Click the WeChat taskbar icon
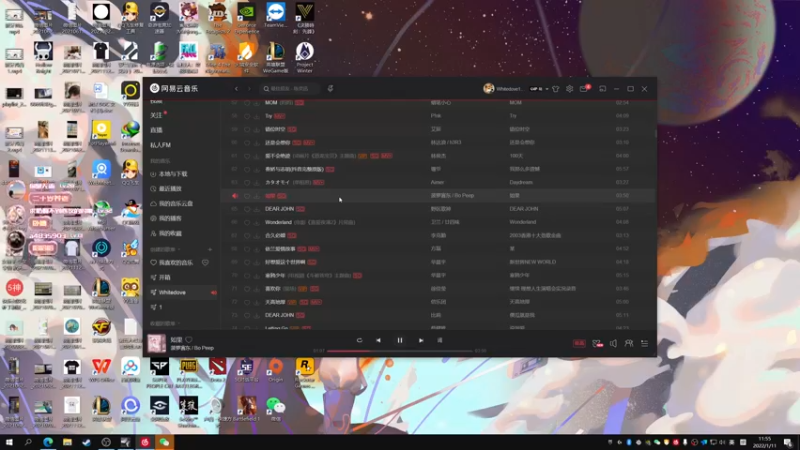This screenshot has width=800, height=450. pos(164,442)
